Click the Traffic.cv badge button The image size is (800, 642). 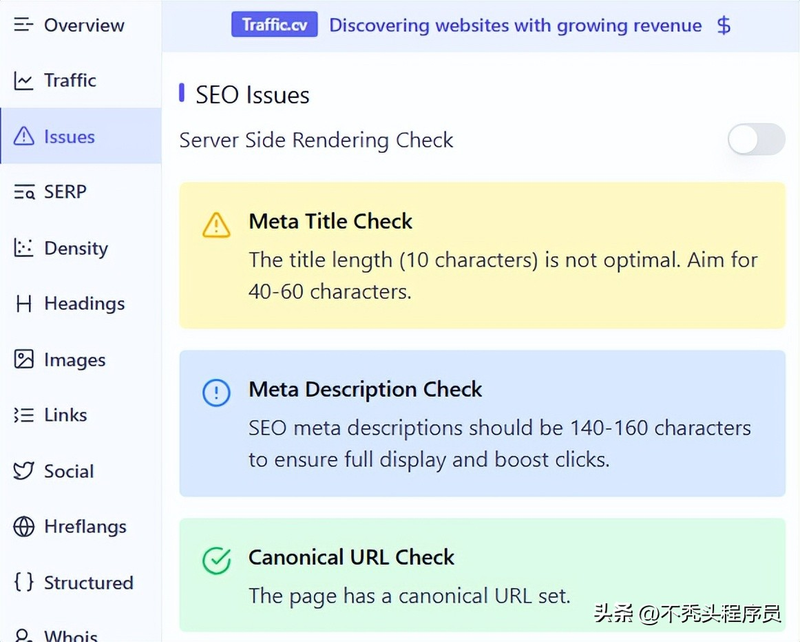(274, 25)
